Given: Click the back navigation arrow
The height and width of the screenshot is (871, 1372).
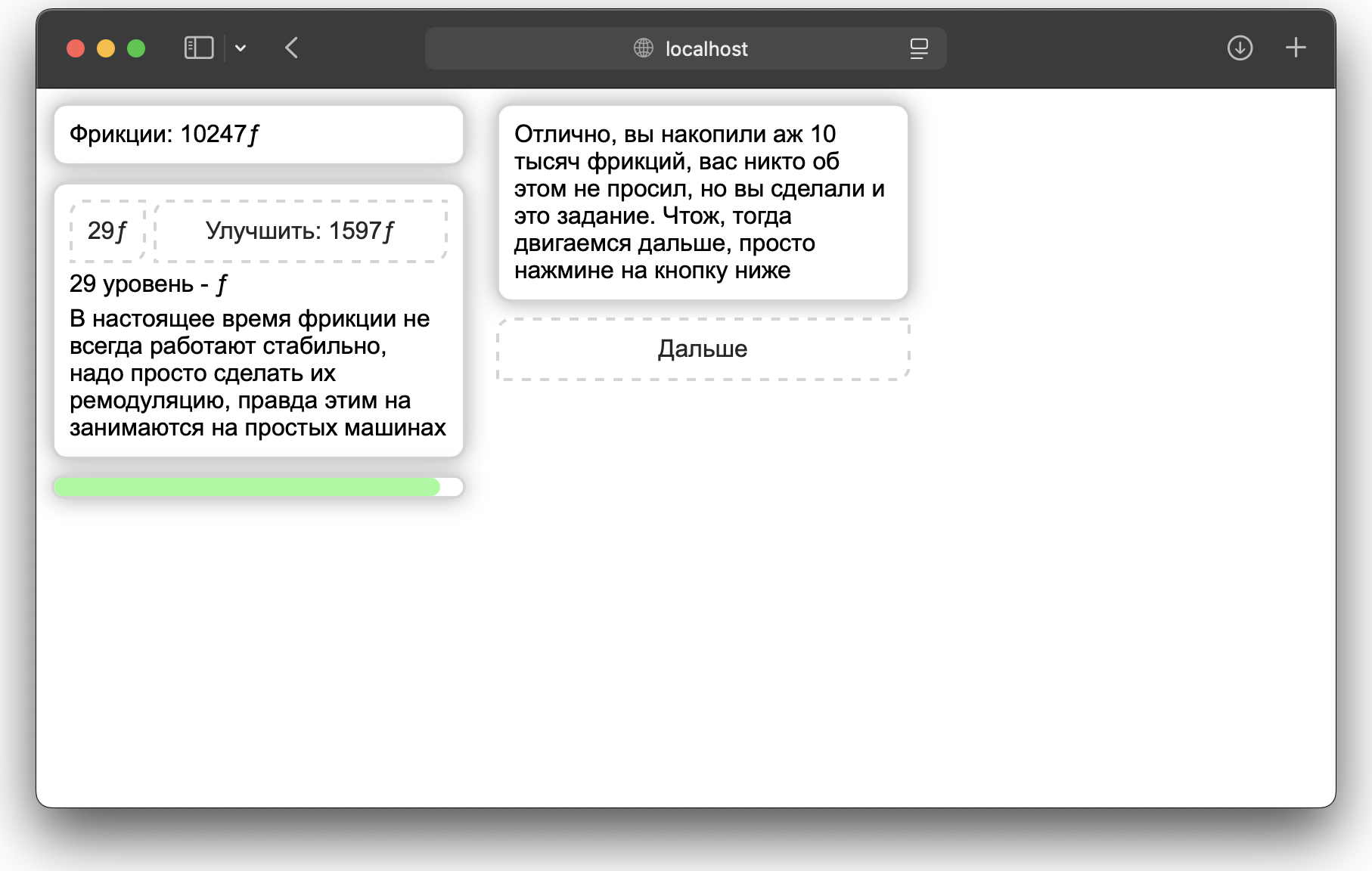Looking at the screenshot, I should coord(291,48).
